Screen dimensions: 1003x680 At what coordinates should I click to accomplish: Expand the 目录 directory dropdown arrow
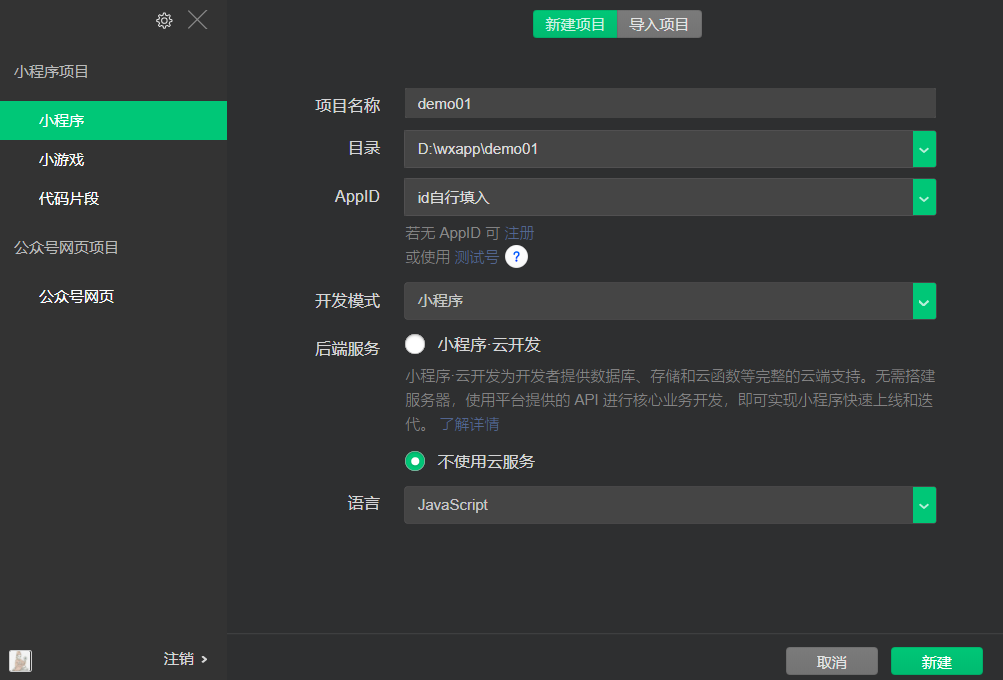click(x=924, y=149)
